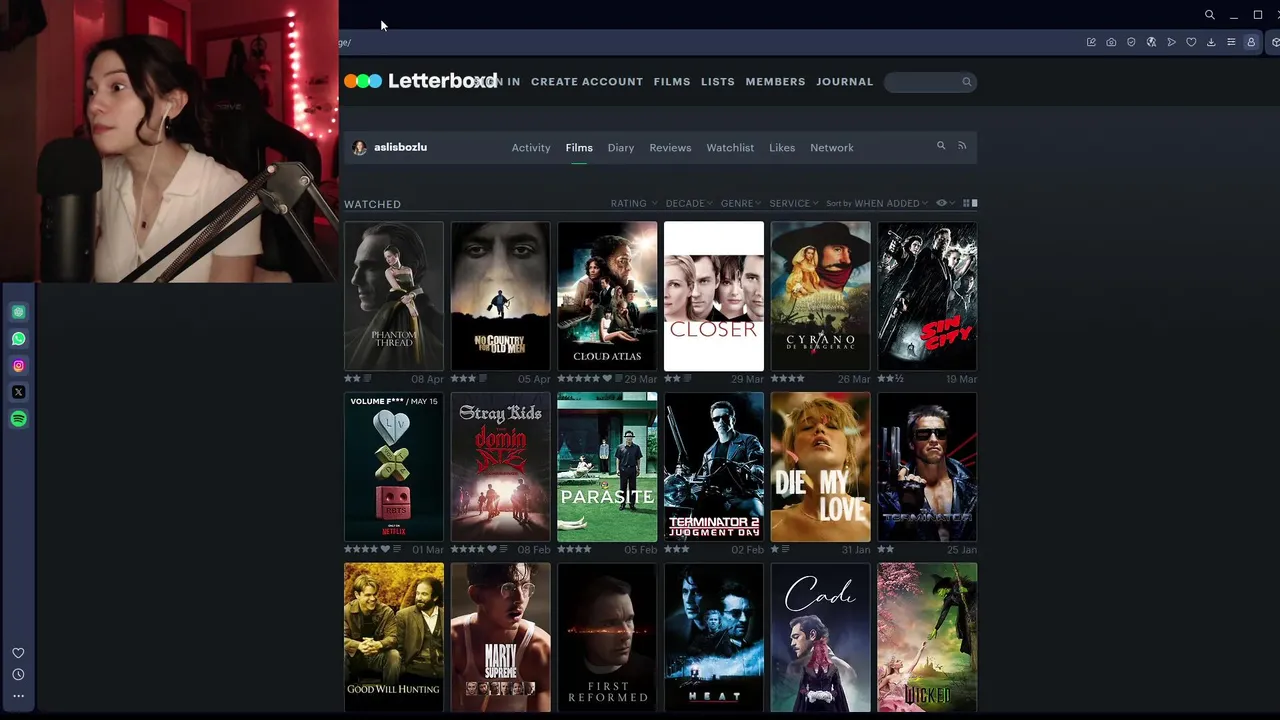Viewport: 1280px width, 720px height.
Task: Open aslisbozlu's avatar picture
Action: point(360,147)
